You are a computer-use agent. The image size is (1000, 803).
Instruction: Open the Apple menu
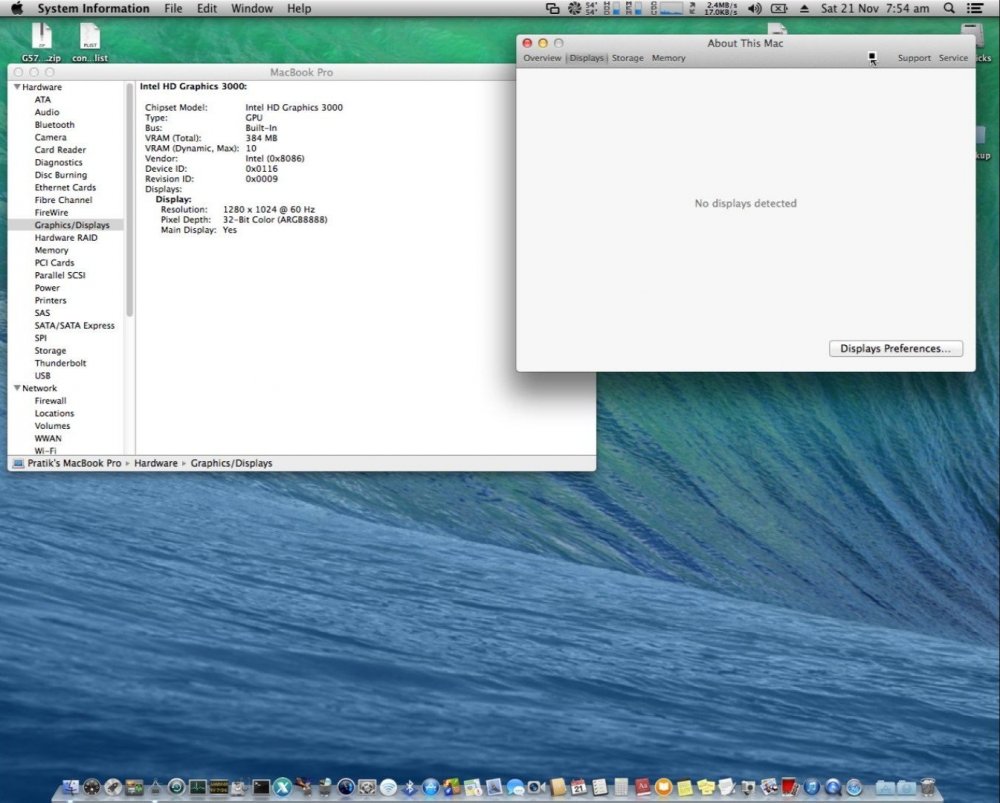point(17,8)
